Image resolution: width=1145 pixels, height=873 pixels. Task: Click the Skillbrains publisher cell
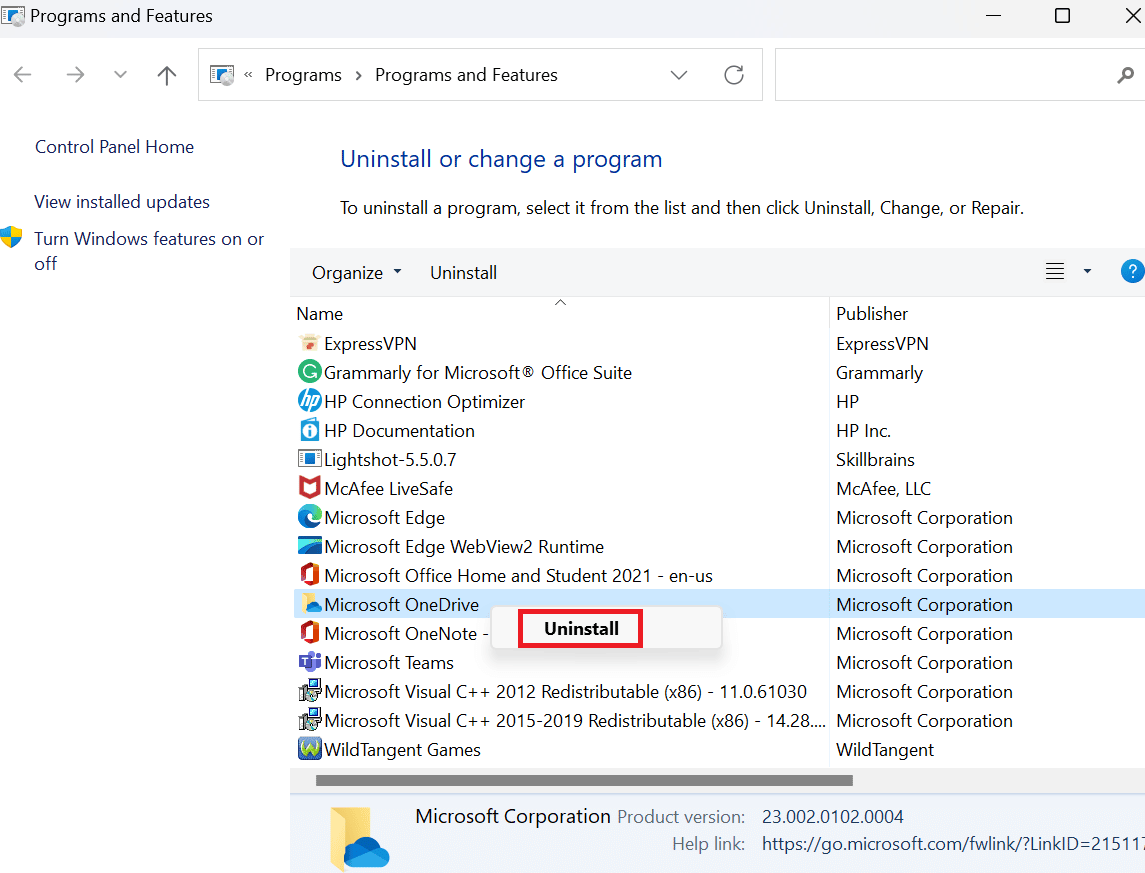pos(875,460)
